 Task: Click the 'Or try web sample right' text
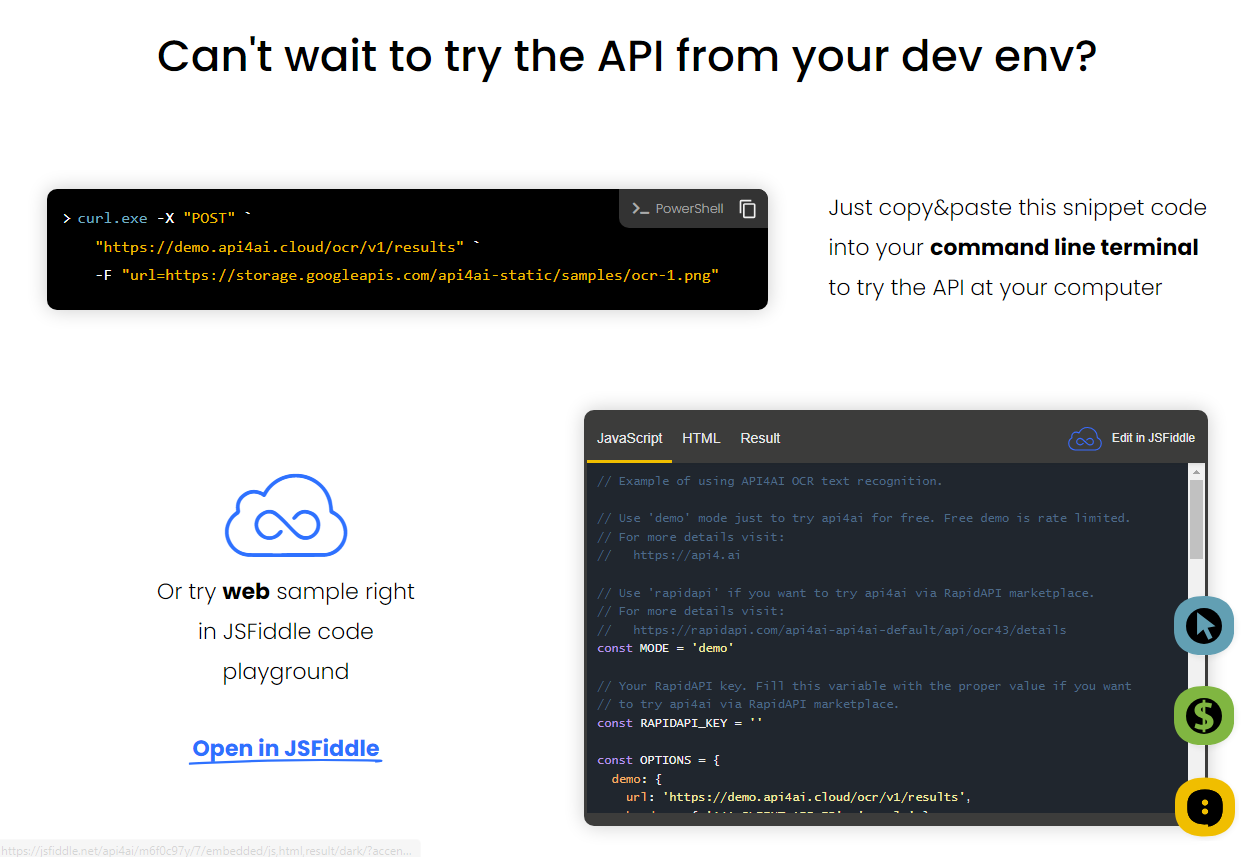(286, 591)
